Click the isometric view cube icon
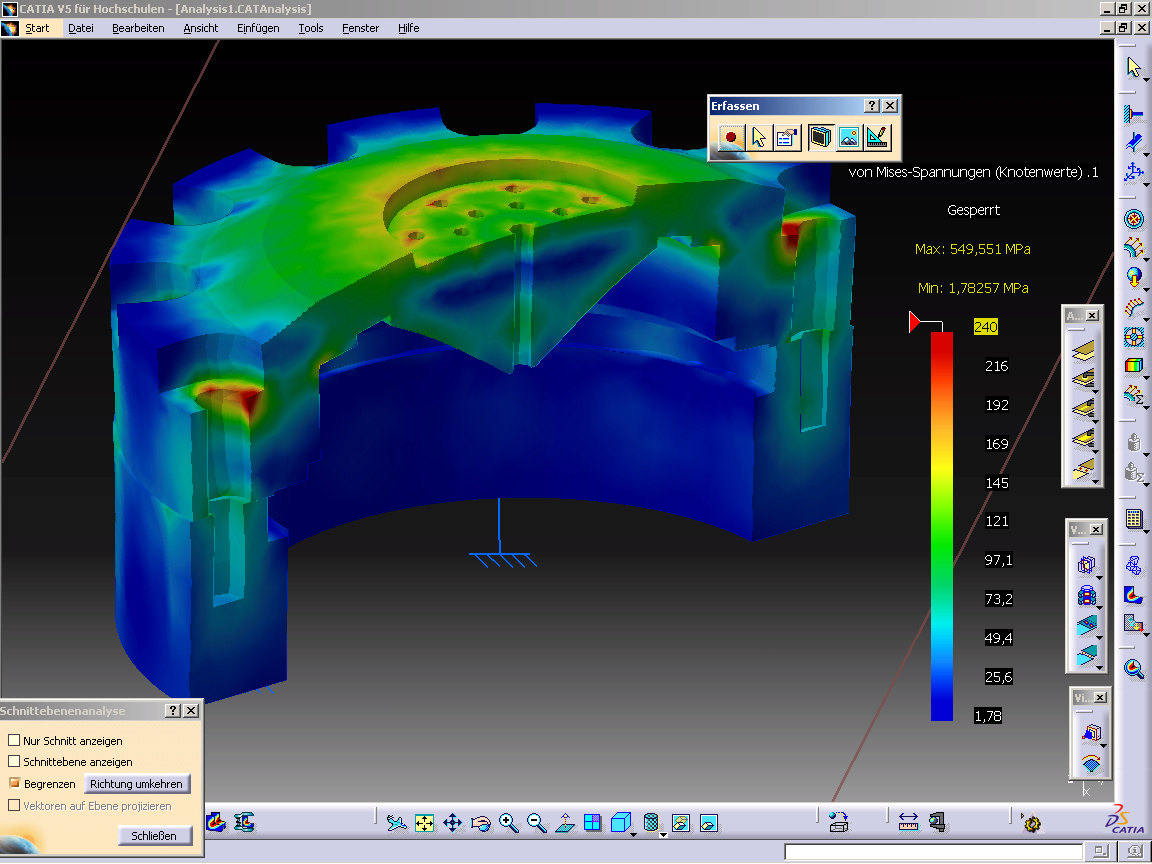Image resolution: width=1152 pixels, height=864 pixels. (620, 822)
